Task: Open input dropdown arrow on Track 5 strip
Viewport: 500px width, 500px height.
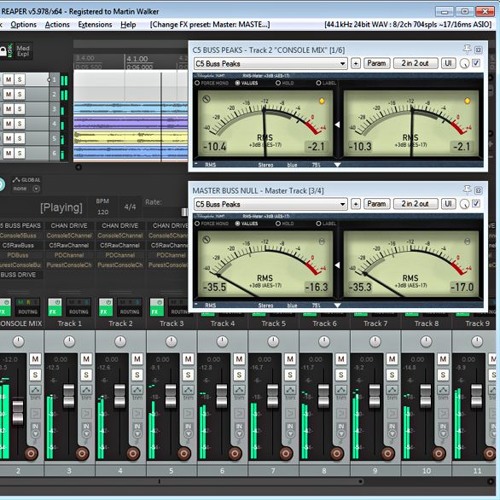Action: (x=290, y=434)
